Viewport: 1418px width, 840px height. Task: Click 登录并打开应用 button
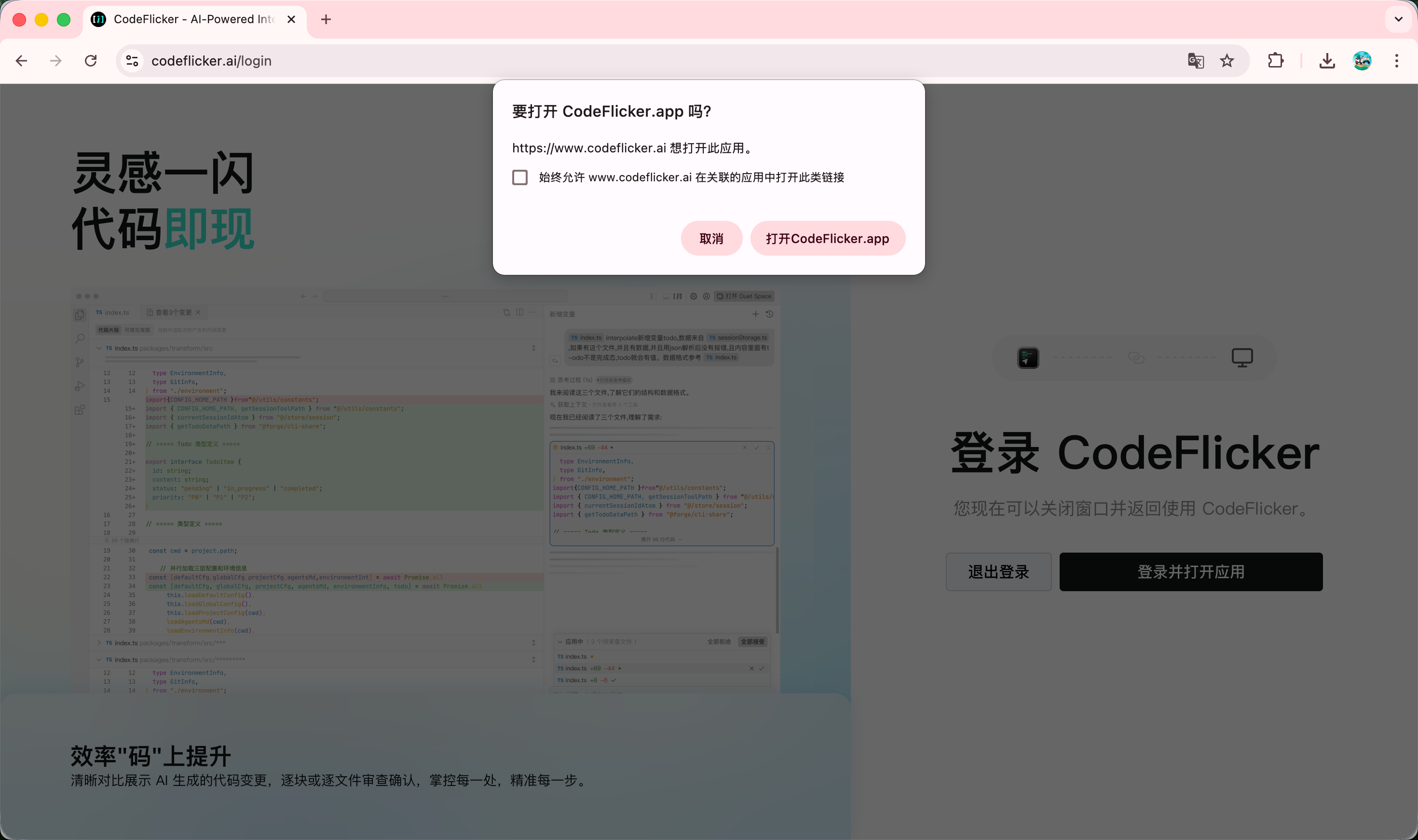coord(1190,572)
